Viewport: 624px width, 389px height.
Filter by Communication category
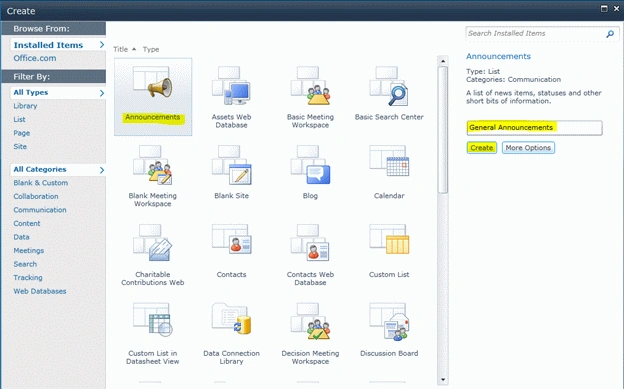(40, 210)
